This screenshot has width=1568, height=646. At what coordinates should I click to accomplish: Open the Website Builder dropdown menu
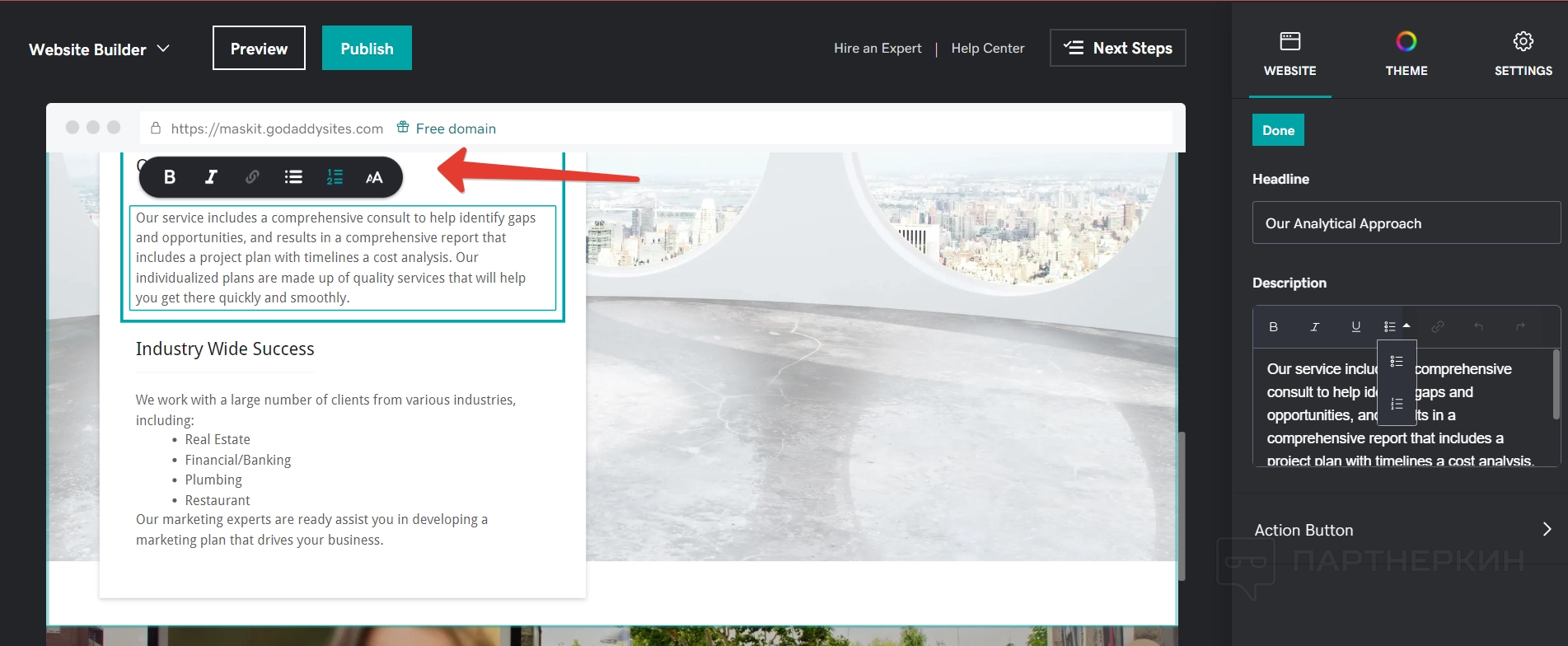point(100,49)
